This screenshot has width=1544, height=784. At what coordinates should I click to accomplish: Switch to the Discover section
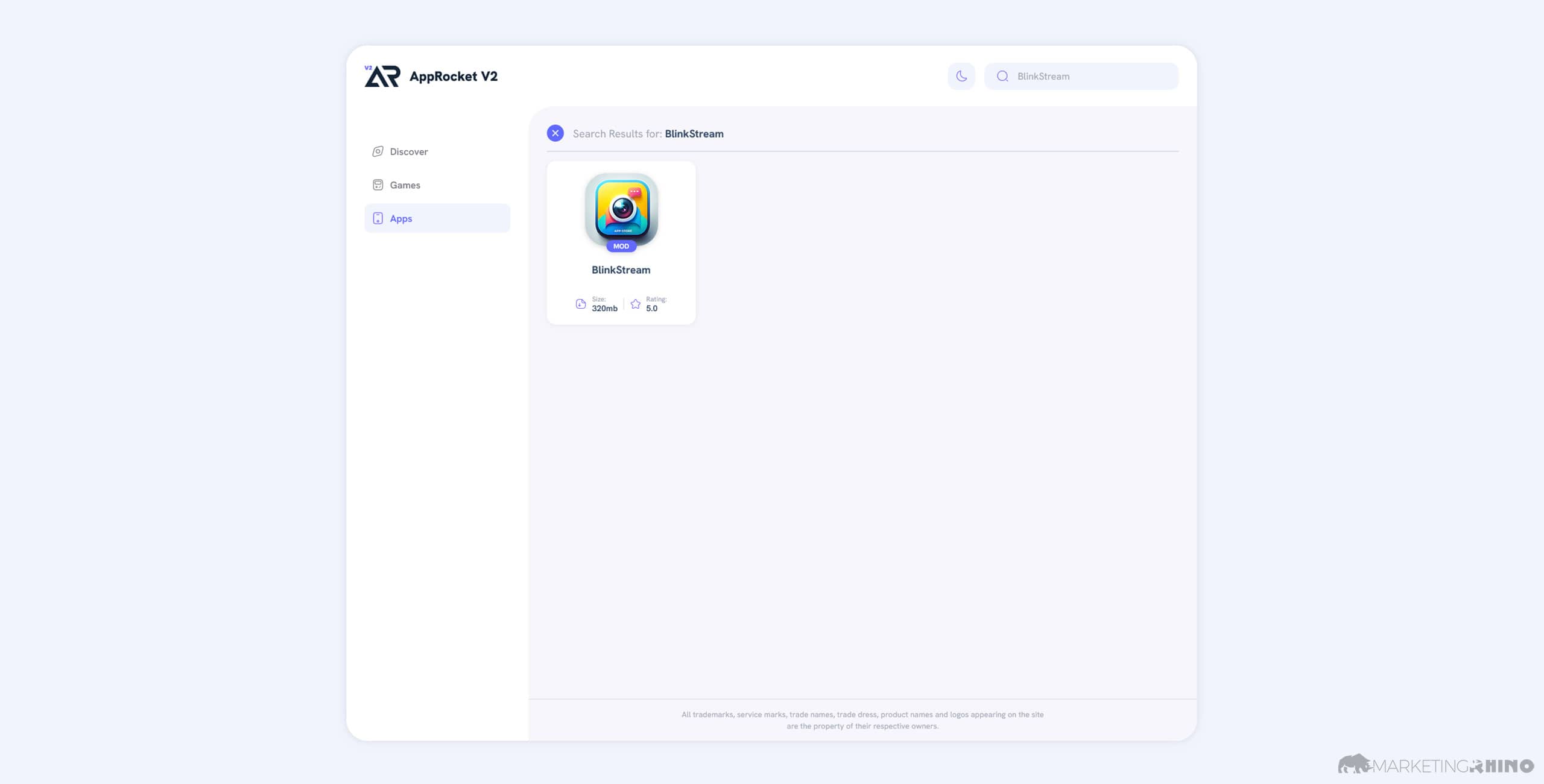coord(408,152)
